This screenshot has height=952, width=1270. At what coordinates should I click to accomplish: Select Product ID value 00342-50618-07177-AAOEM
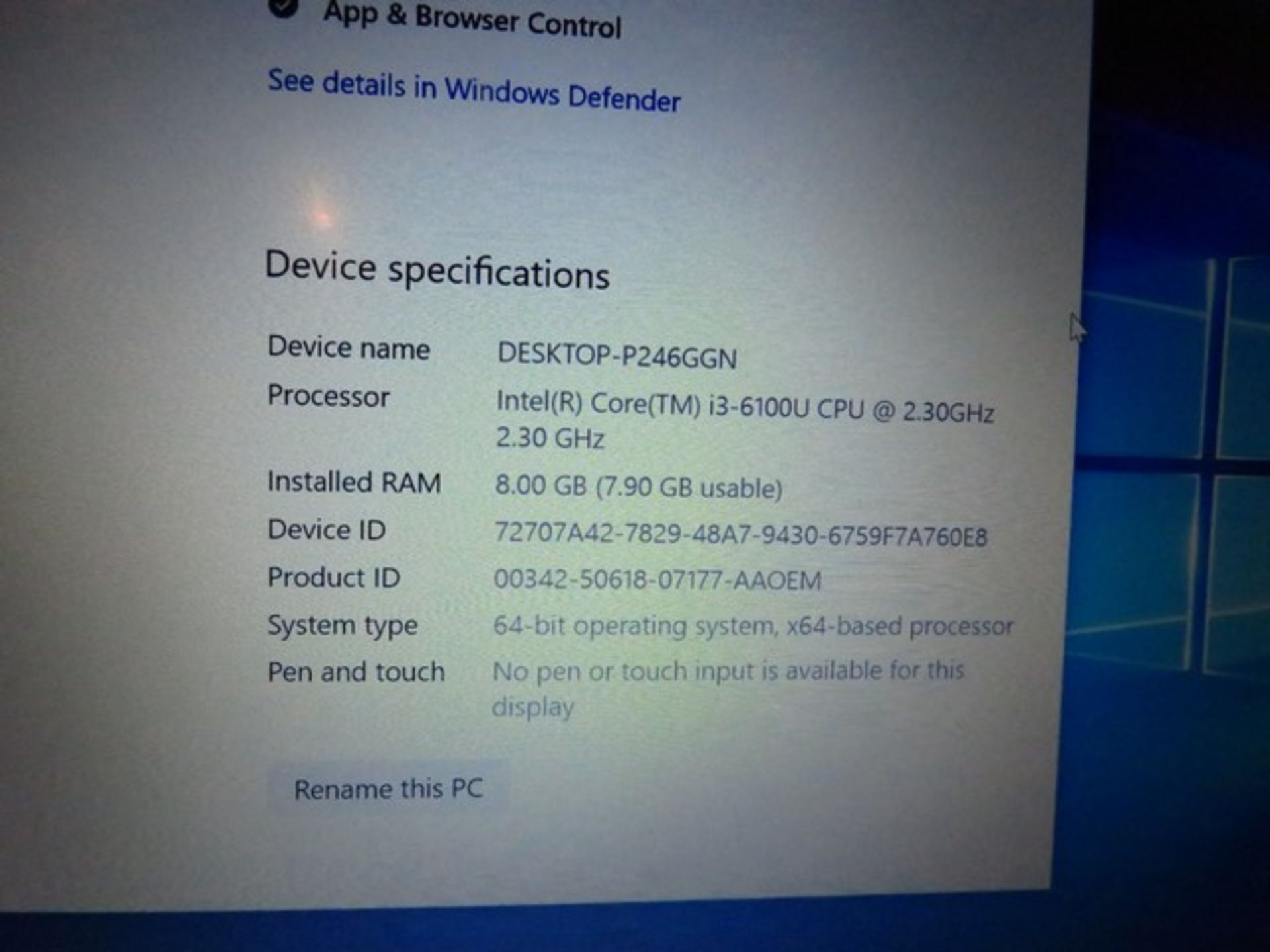point(657,580)
